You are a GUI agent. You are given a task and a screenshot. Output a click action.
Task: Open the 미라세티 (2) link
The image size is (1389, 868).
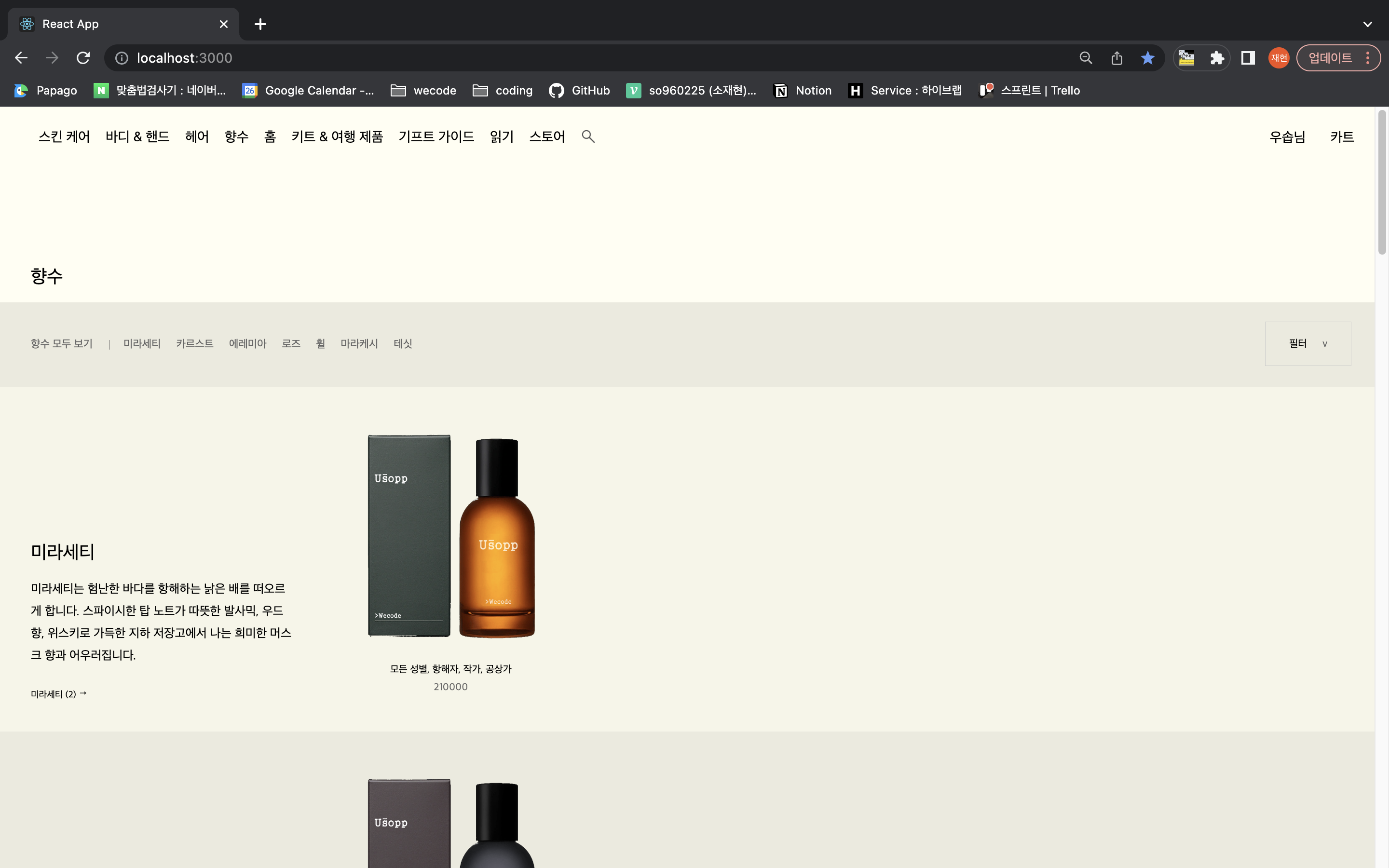pyautogui.click(x=58, y=693)
